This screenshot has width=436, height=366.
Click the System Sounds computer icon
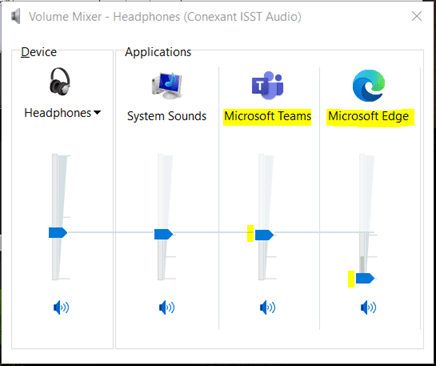167,86
